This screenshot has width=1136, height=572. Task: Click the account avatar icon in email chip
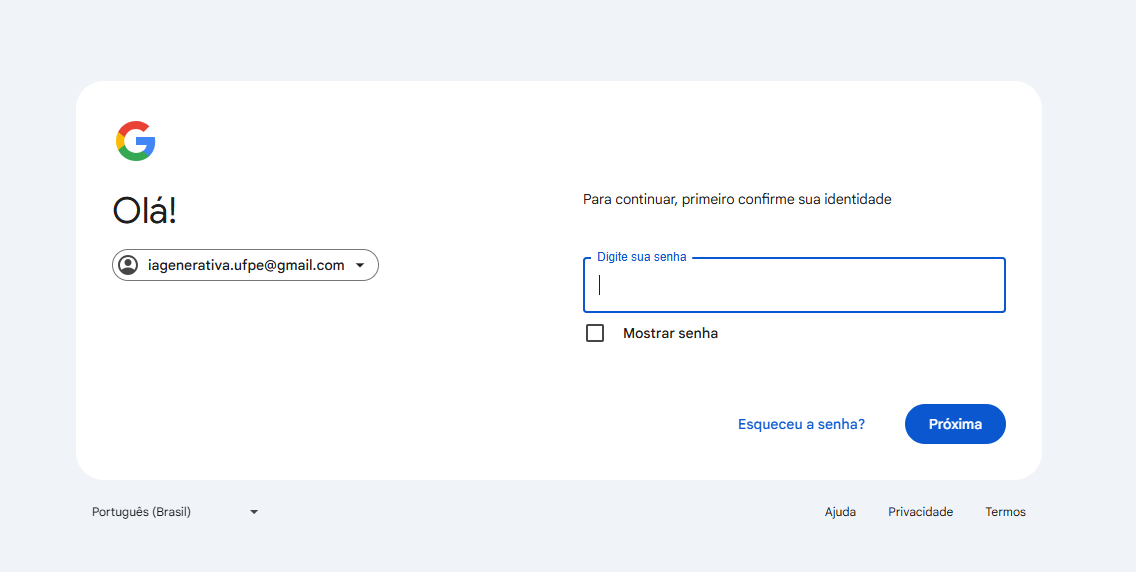click(128, 265)
